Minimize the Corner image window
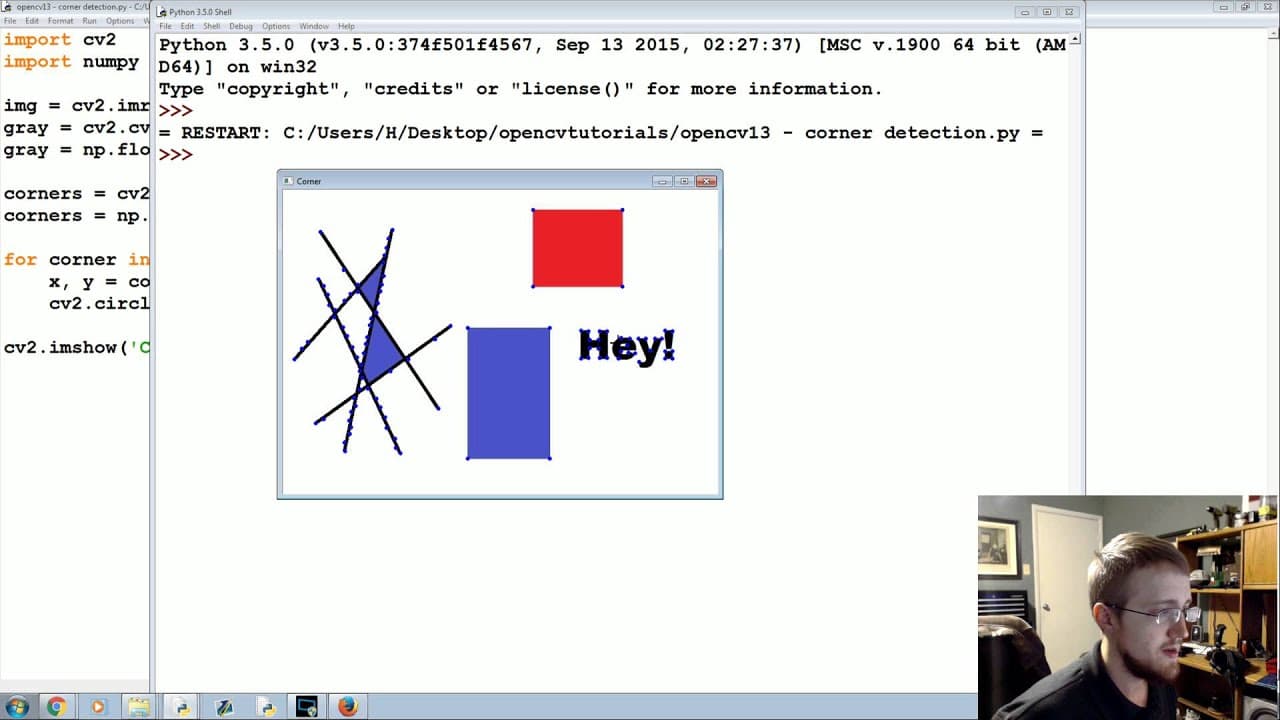Viewport: 1280px width, 720px height. coord(662,181)
